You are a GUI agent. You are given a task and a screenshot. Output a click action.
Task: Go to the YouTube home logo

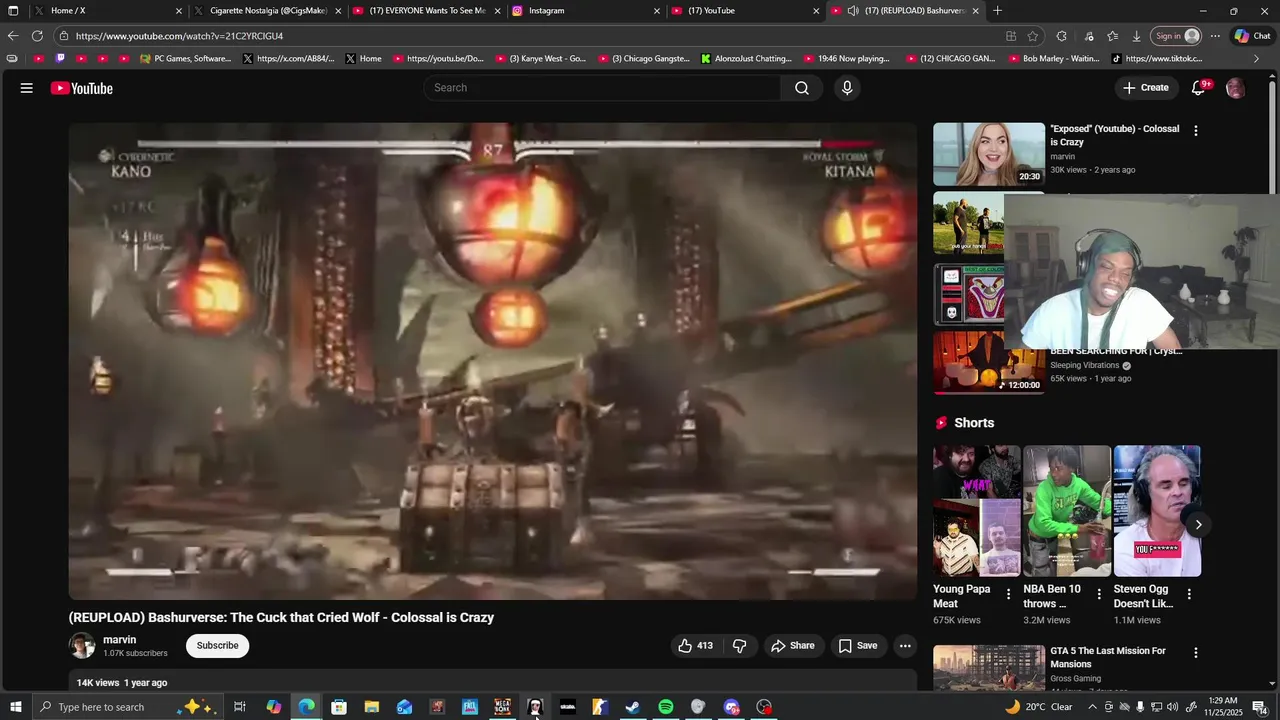(x=82, y=88)
